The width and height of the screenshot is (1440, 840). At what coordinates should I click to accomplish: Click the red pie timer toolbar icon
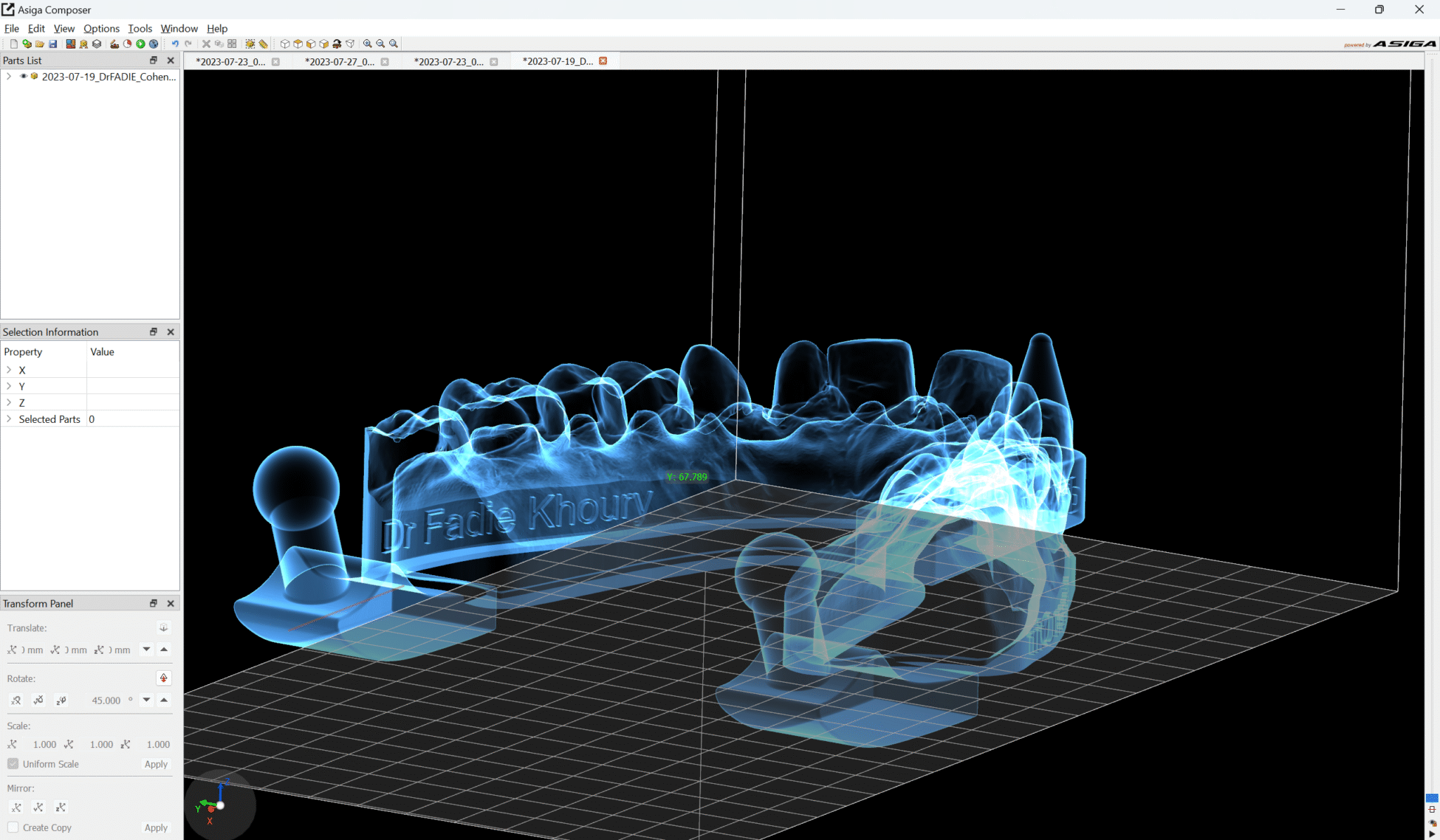pos(127,44)
